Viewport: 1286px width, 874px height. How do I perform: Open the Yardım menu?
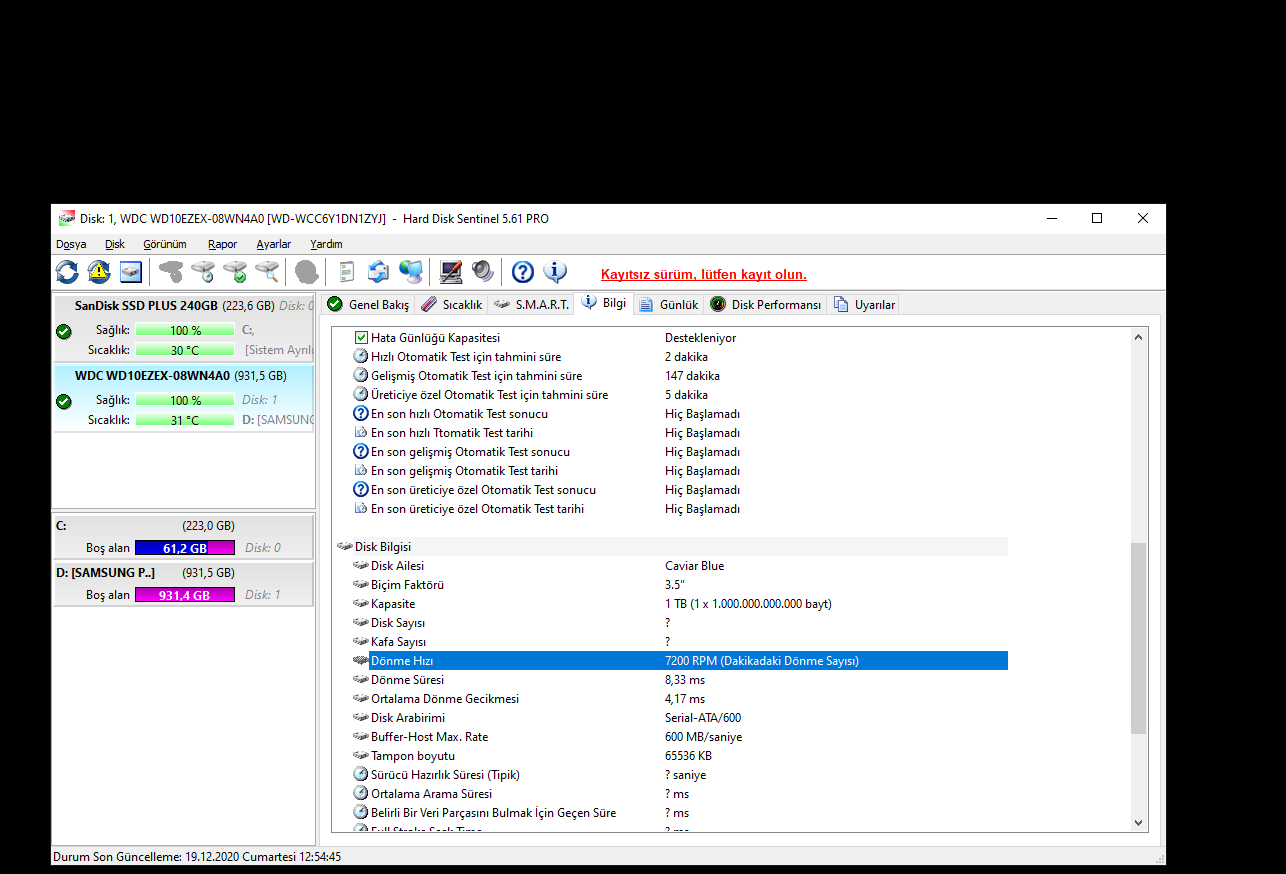pos(326,244)
